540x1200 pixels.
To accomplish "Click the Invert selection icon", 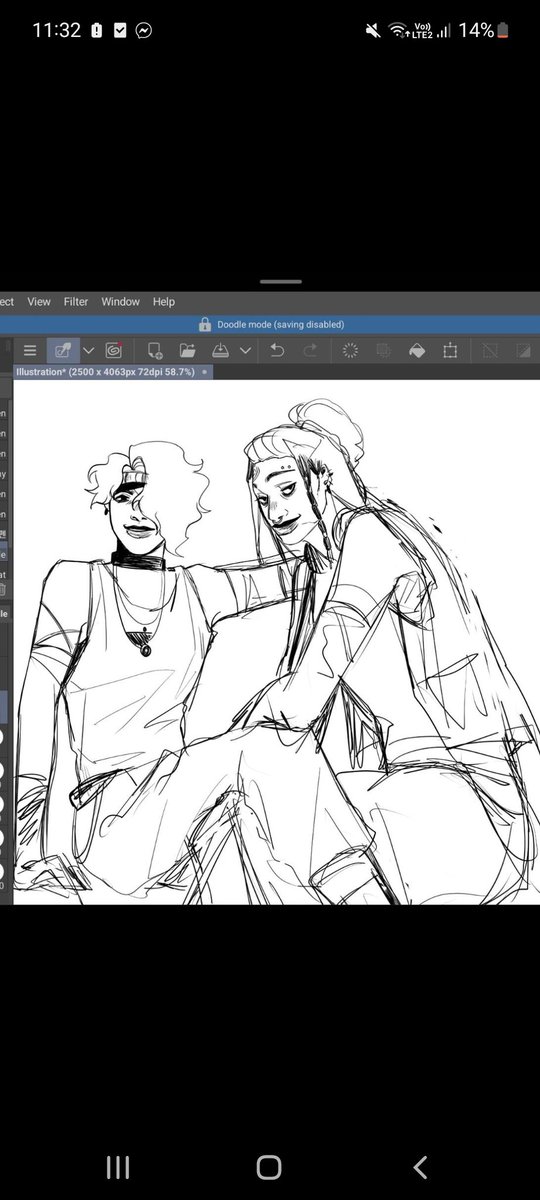I will click(x=523, y=350).
